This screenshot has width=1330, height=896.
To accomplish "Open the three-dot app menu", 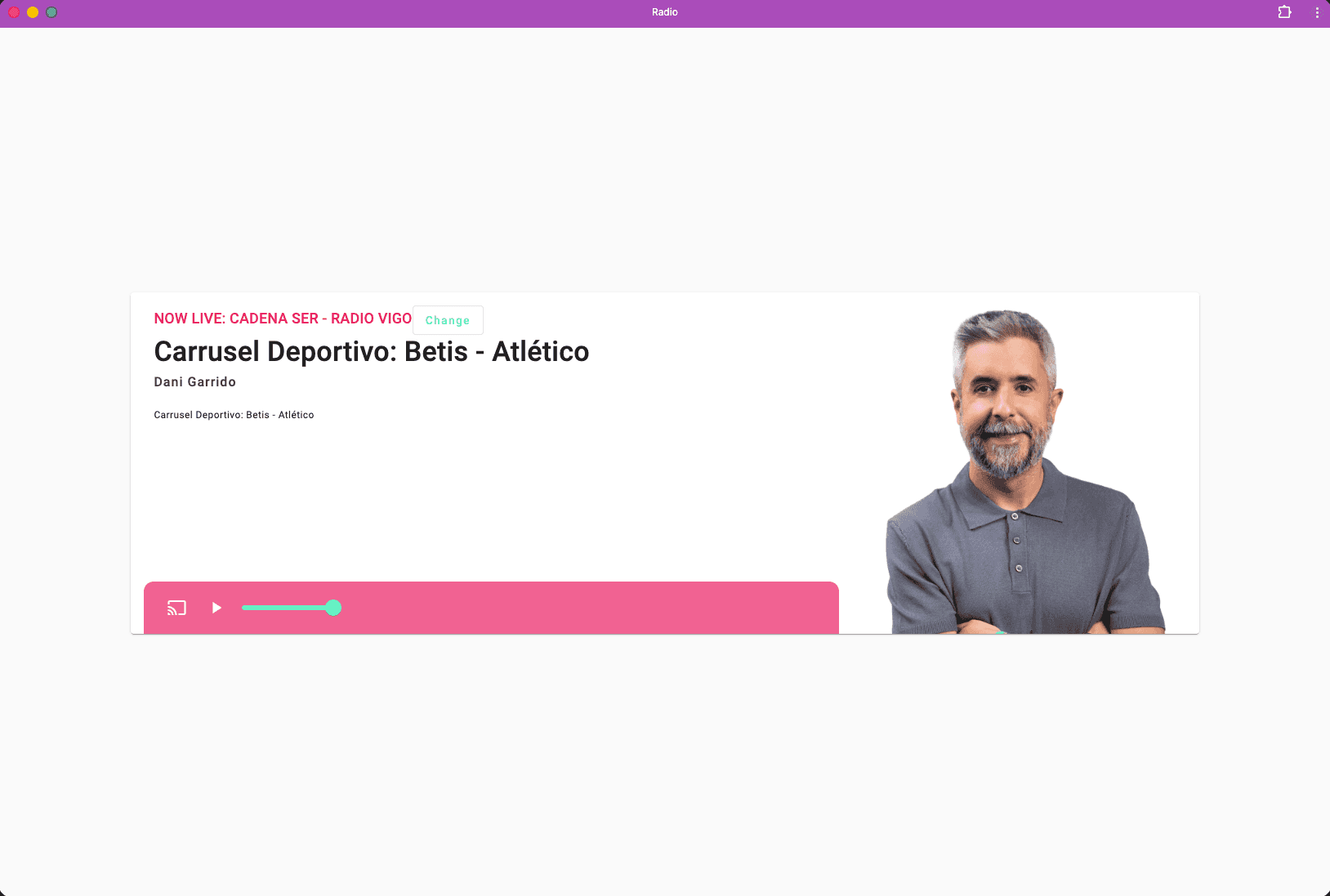I will (x=1317, y=12).
